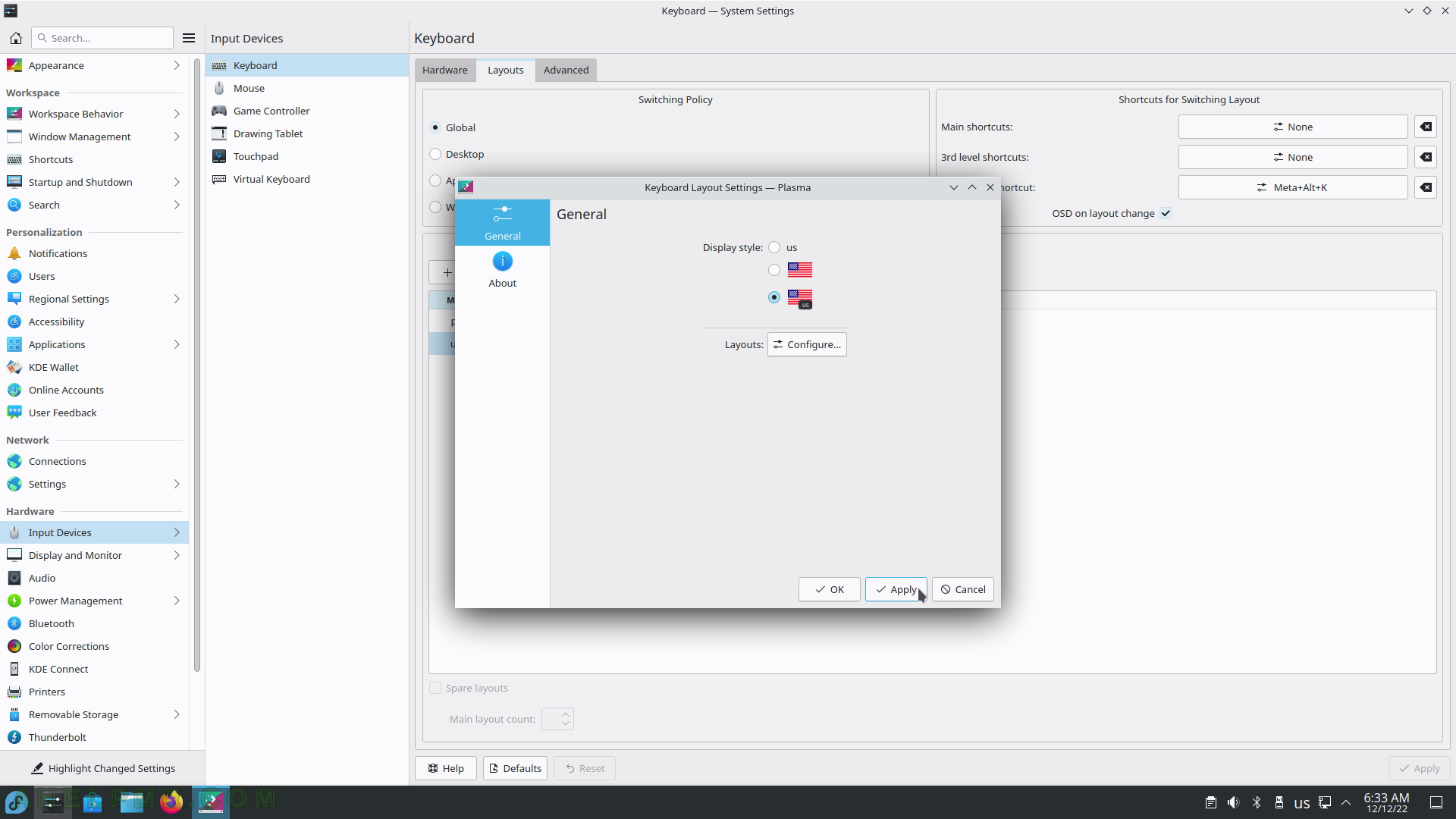Expand Startup and Shutdown category
1456x819 pixels.
coord(177,182)
